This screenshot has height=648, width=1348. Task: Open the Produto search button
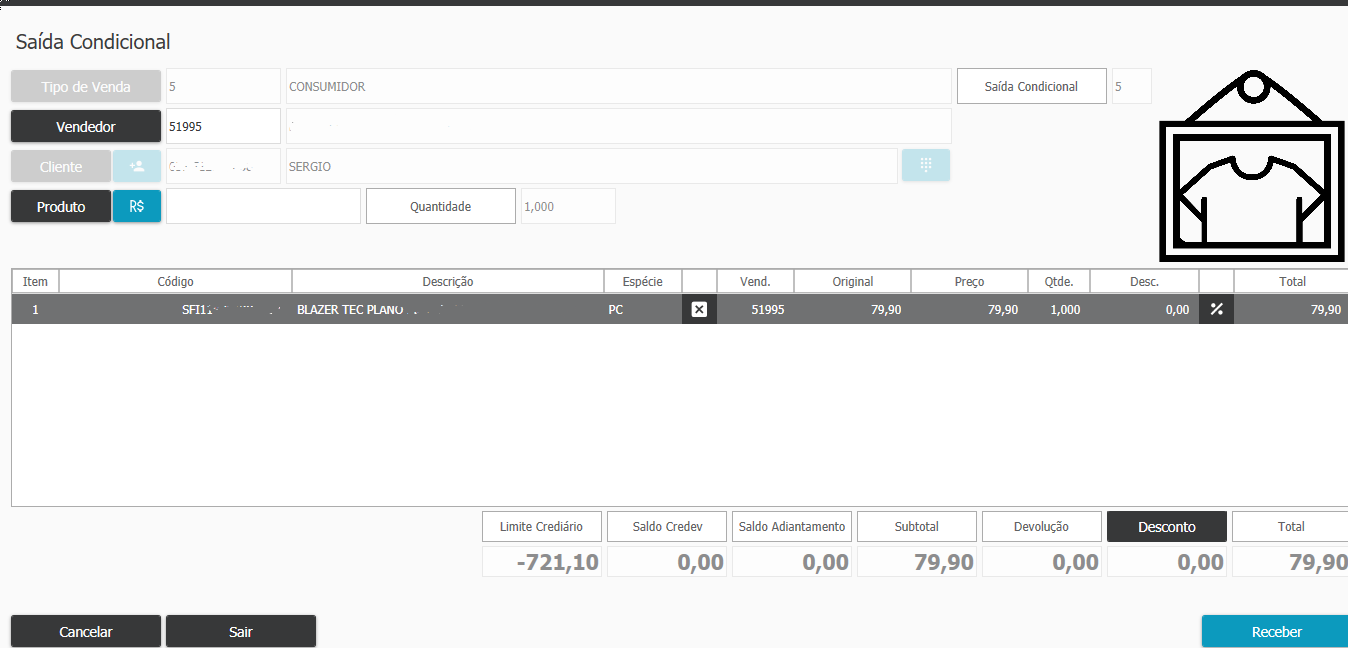tap(61, 206)
